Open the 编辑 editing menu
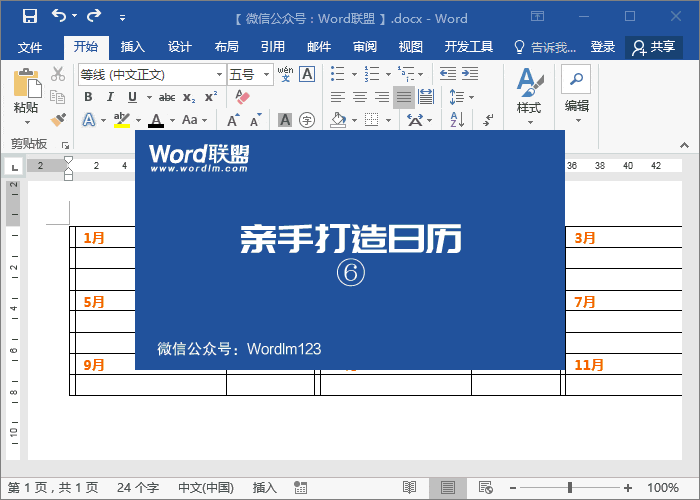Viewport: 700px width, 500px height. coord(576,94)
